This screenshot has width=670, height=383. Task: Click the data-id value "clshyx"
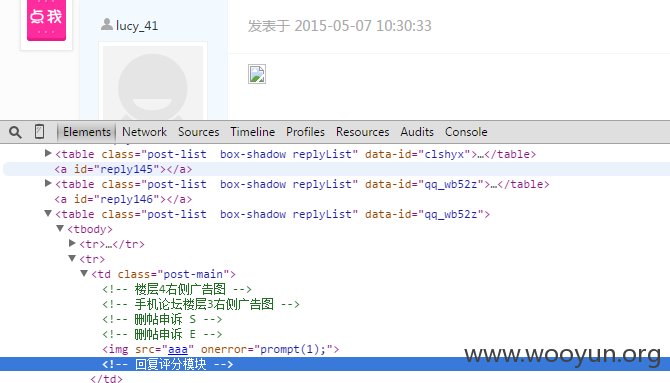444,154
